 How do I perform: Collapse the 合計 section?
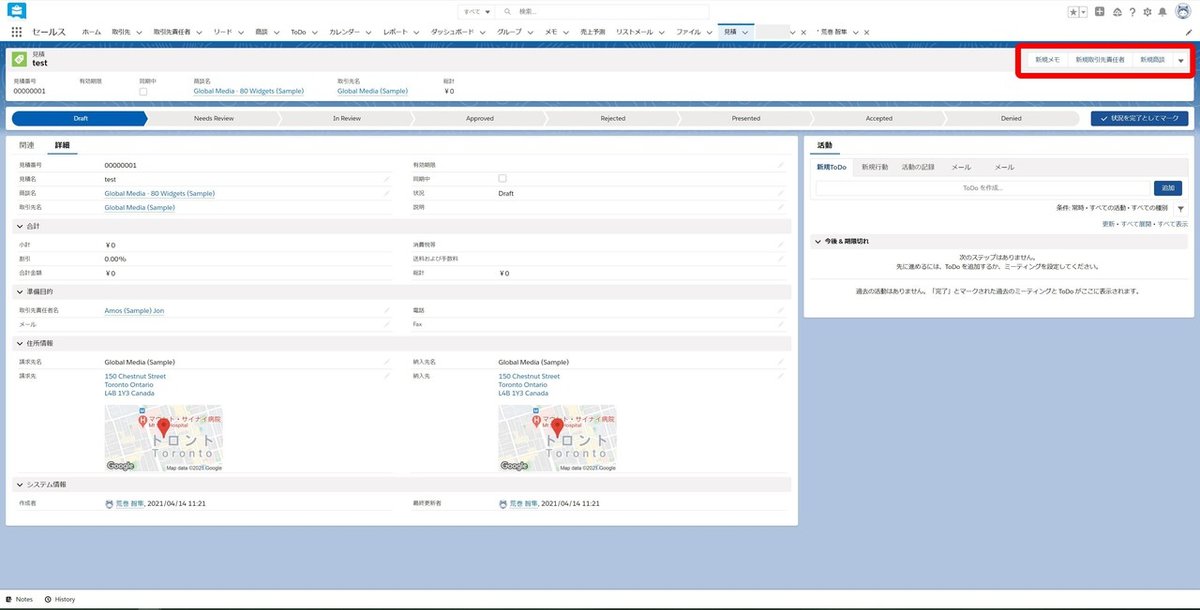pos(18,226)
